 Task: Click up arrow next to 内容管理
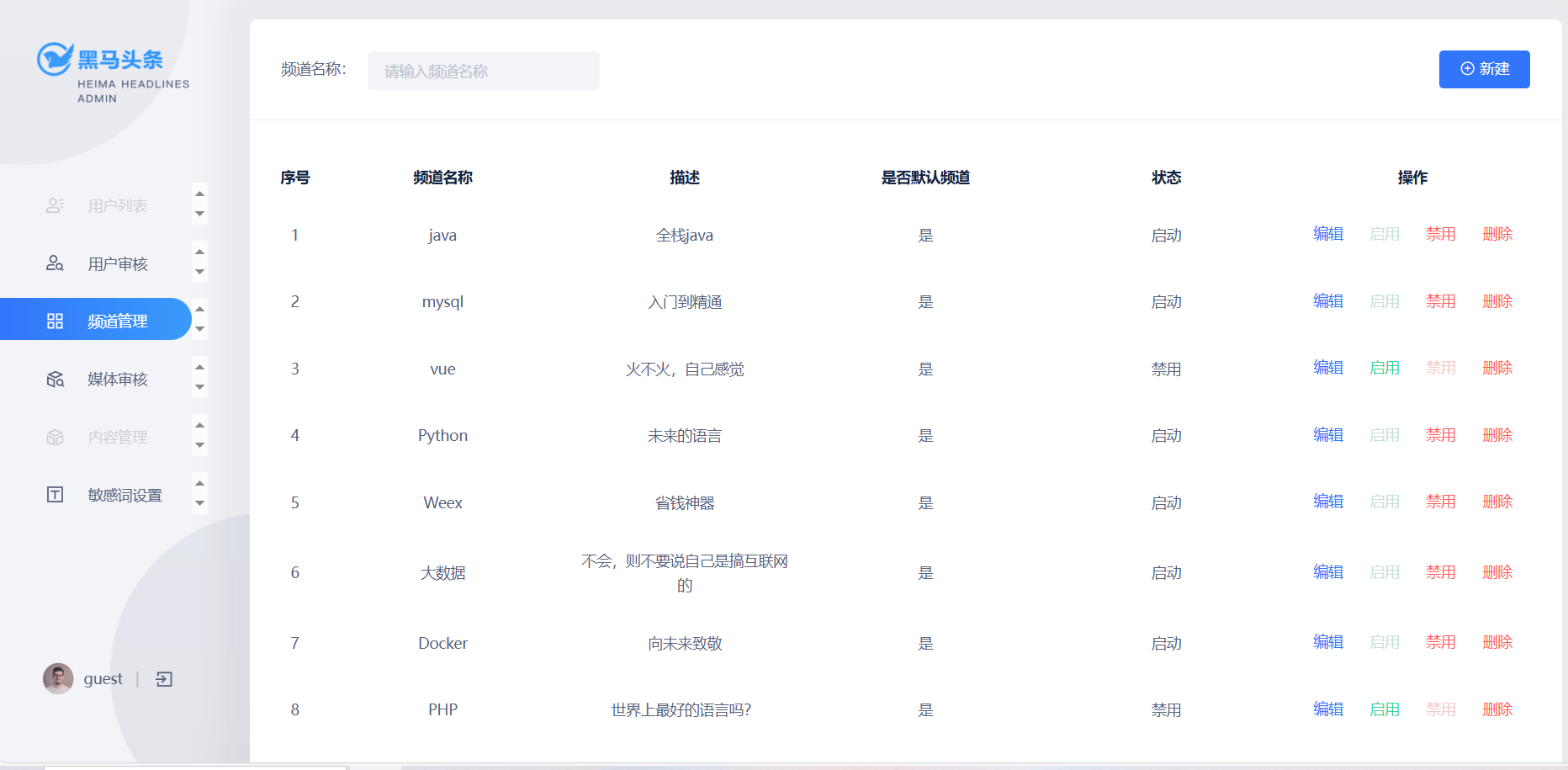[199, 425]
